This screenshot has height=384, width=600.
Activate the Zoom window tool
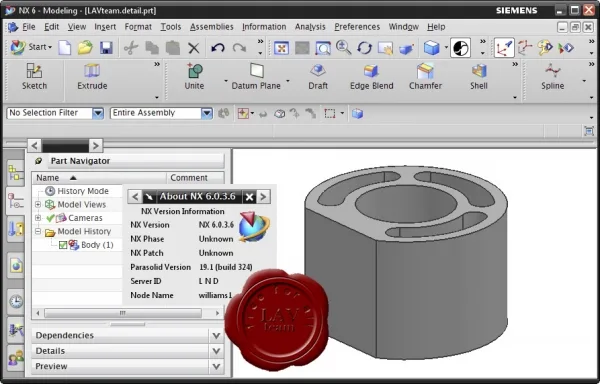[x=323, y=48]
